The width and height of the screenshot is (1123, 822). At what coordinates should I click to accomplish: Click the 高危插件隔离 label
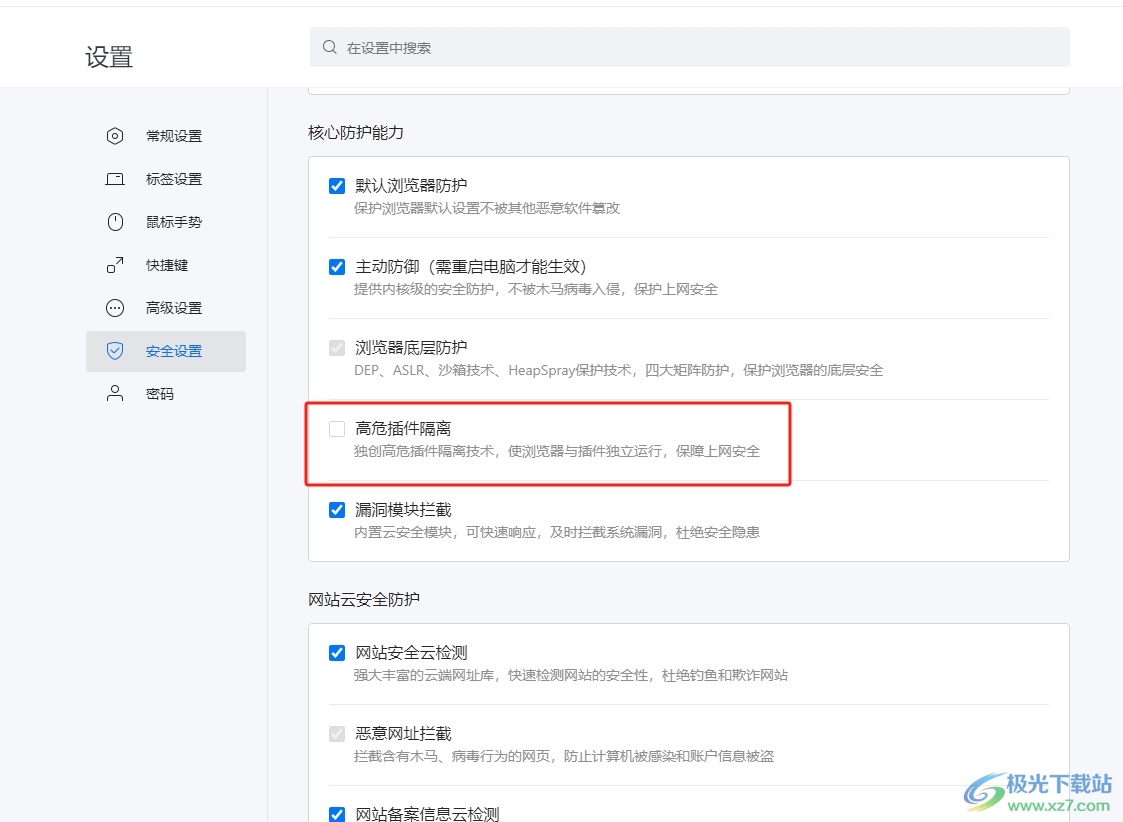(403, 428)
